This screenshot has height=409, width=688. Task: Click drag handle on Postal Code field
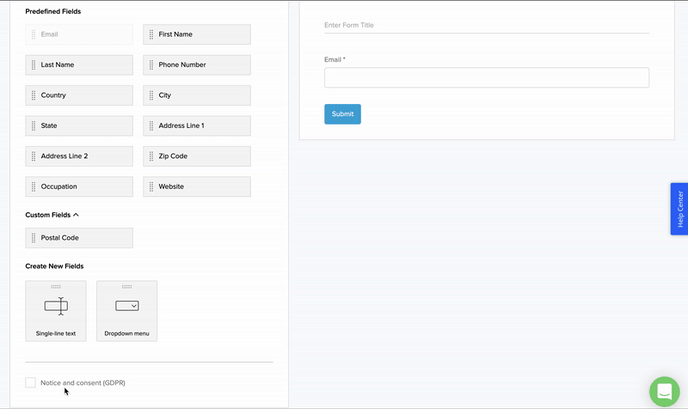click(x=33, y=238)
